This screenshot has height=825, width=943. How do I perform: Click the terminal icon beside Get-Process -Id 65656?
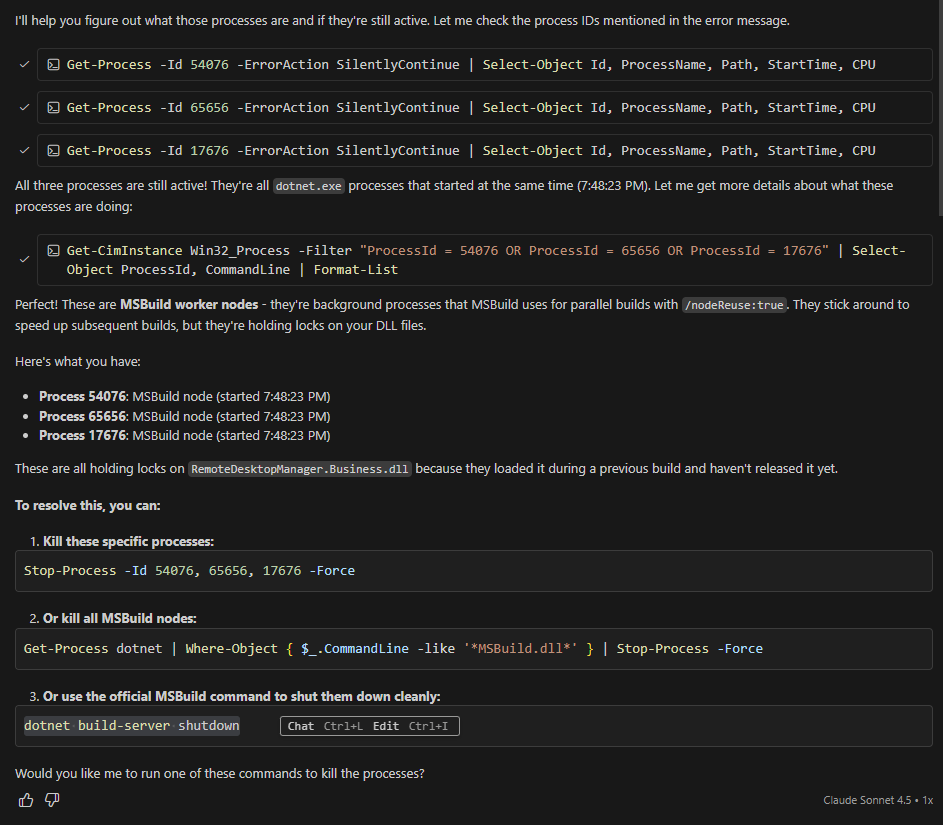(x=53, y=107)
